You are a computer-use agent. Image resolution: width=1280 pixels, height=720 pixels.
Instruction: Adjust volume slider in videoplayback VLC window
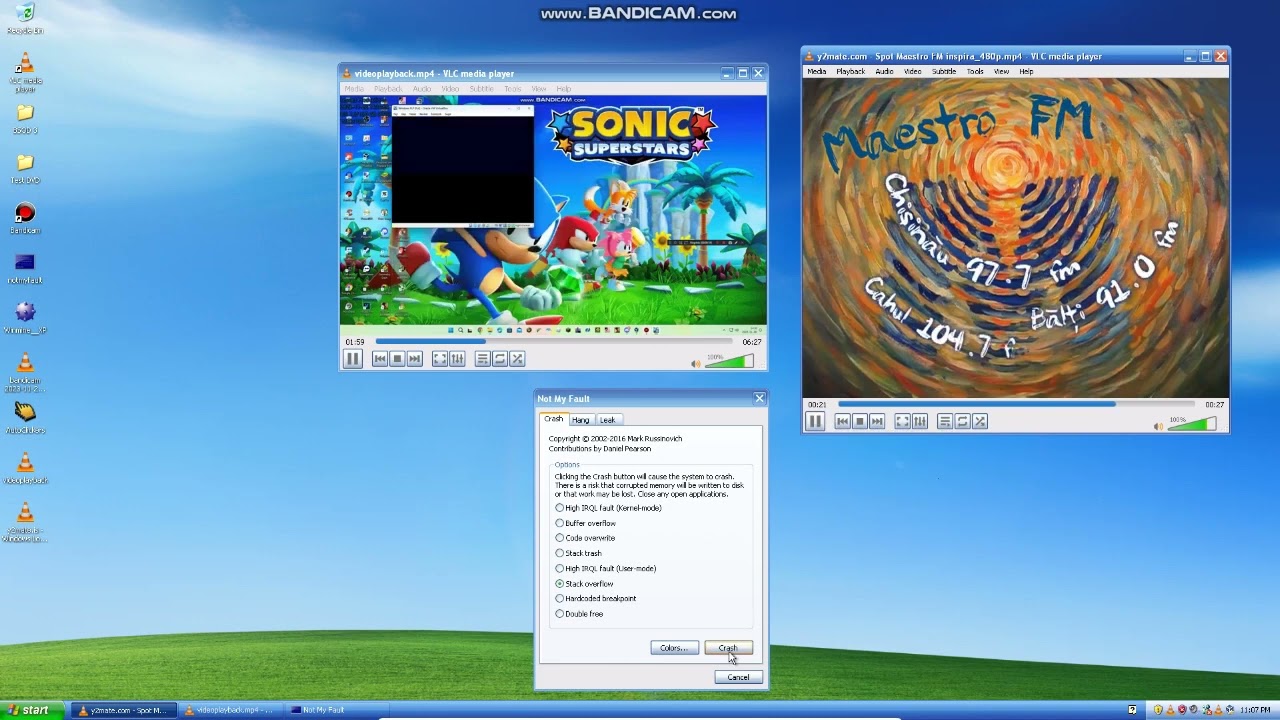click(x=729, y=361)
